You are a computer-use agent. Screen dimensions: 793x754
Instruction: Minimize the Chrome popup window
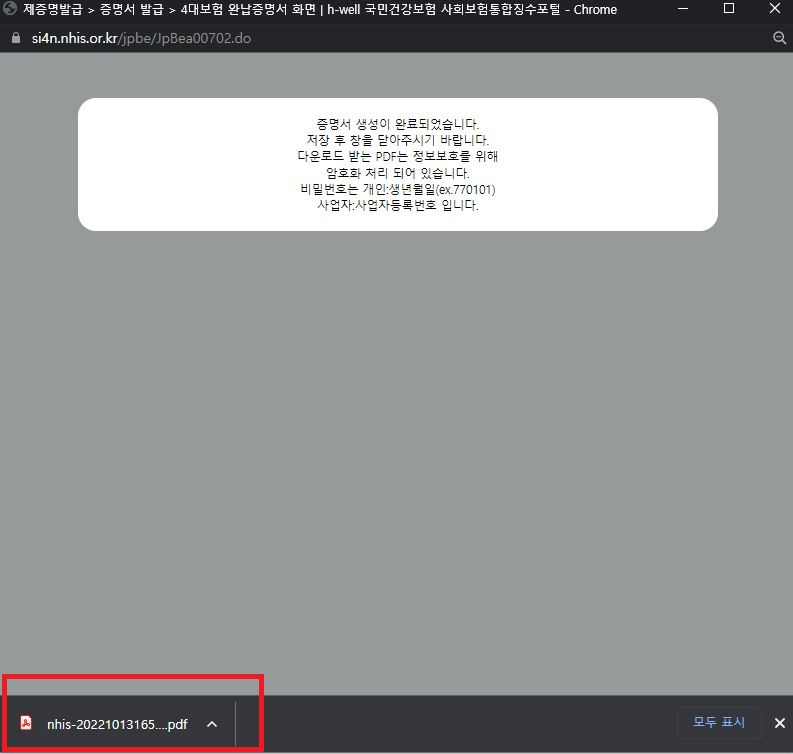(x=683, y=9)
